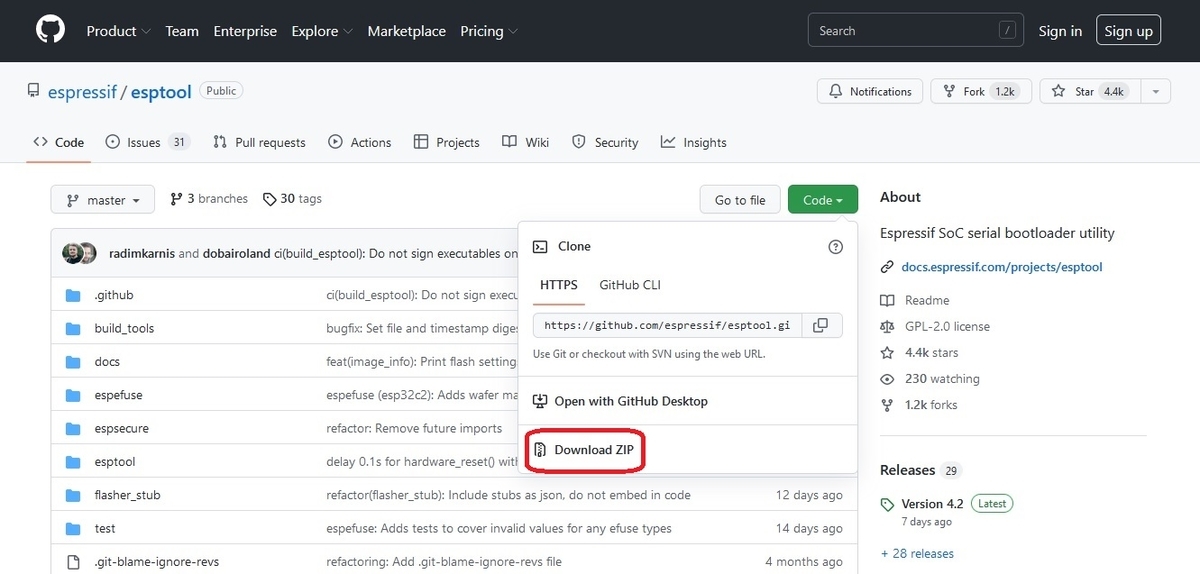1200x574 pixels.
Task: Click the star icon beside 4.4k stars
Action: click(887, 352)
